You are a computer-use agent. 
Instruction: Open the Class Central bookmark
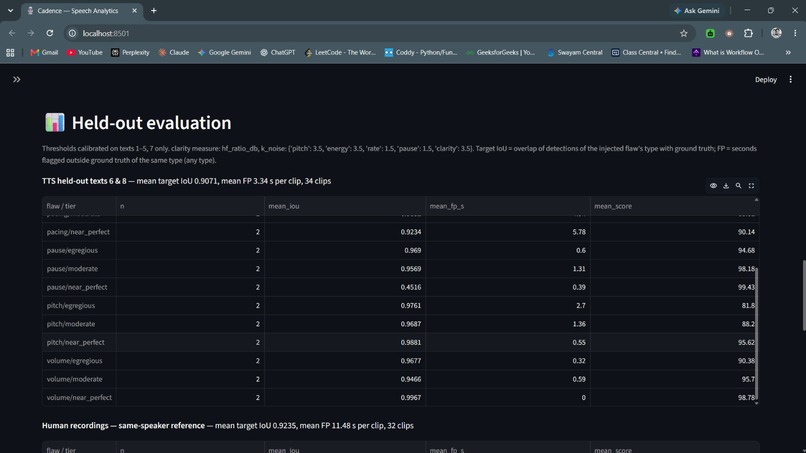(x=646, y=52)
